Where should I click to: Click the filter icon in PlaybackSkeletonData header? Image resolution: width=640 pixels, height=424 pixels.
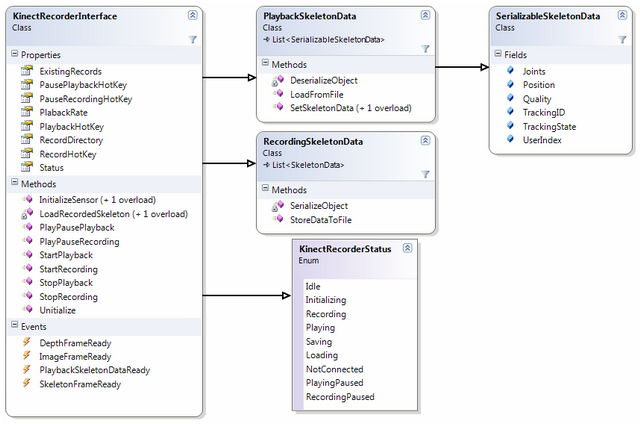coord(425,49)
